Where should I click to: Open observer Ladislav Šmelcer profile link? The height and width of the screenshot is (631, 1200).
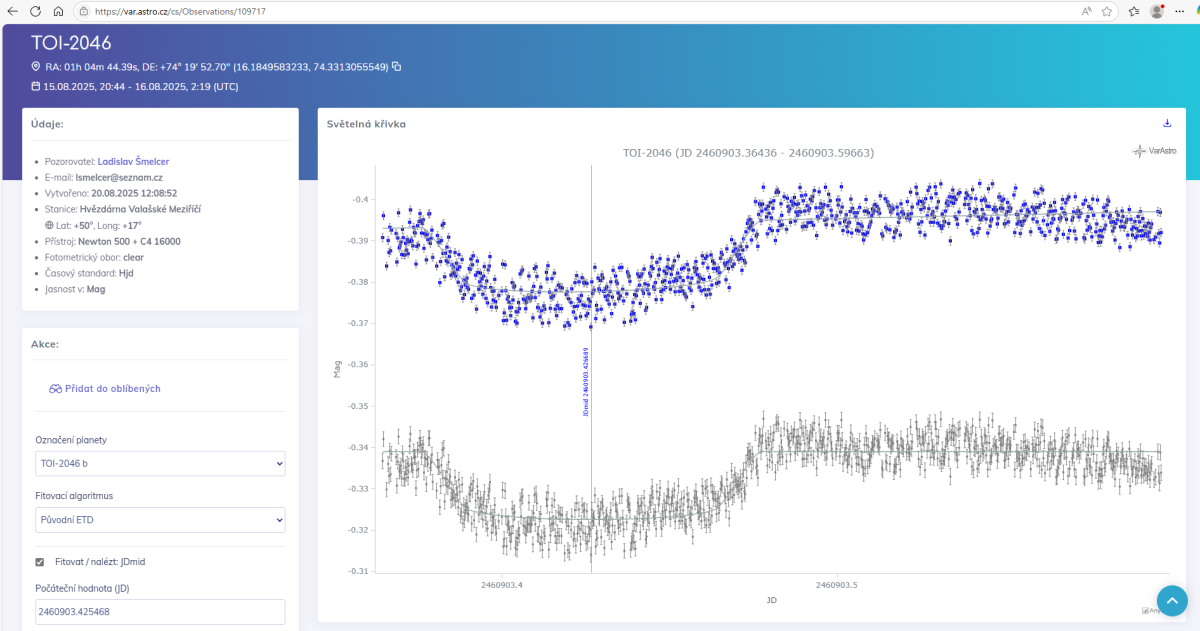pyautogui.click(x=133, y=161)
